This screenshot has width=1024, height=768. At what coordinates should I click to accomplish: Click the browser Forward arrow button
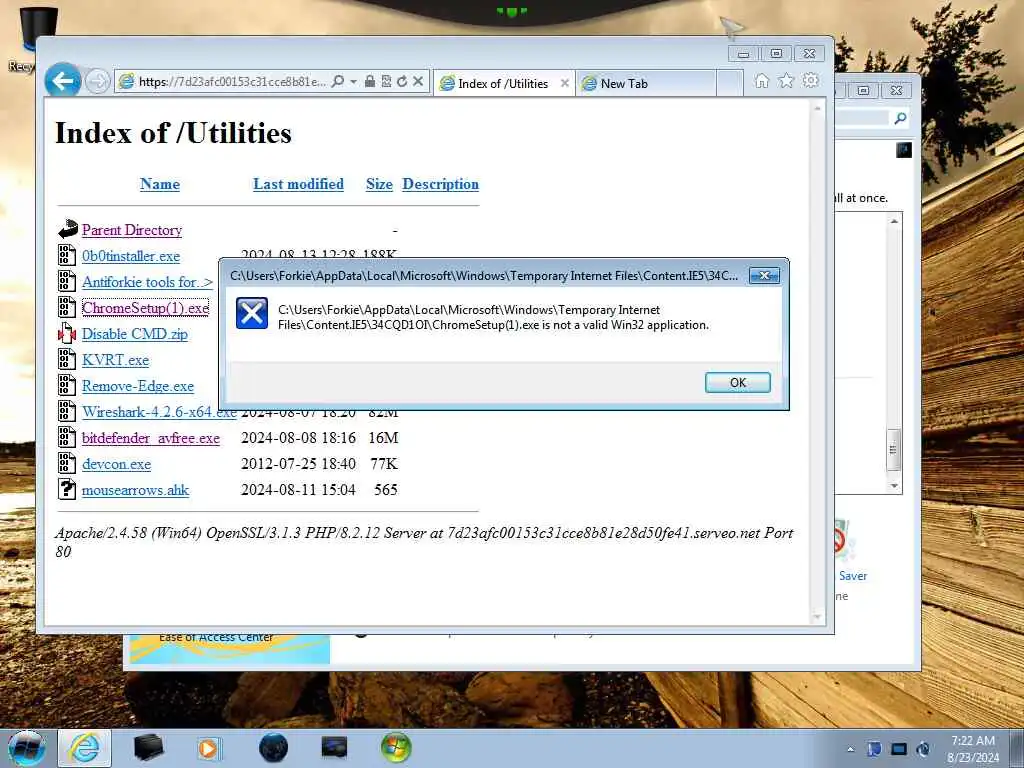[98, 82]
